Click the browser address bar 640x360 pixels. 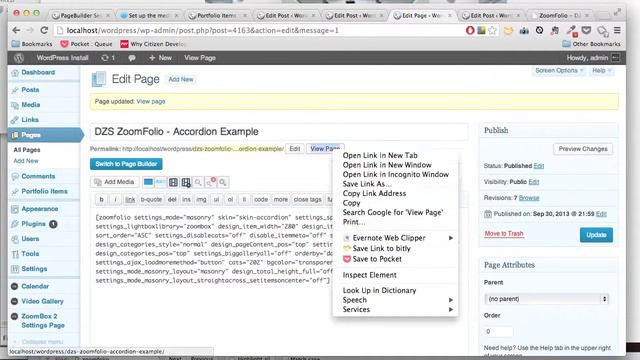(x=261, y=30)
